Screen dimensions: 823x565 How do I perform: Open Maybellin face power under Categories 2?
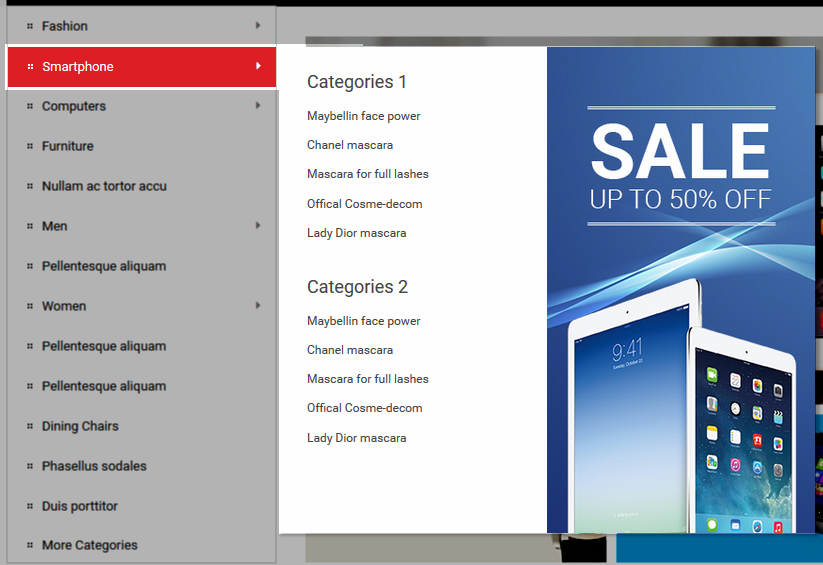coord(364,321)
